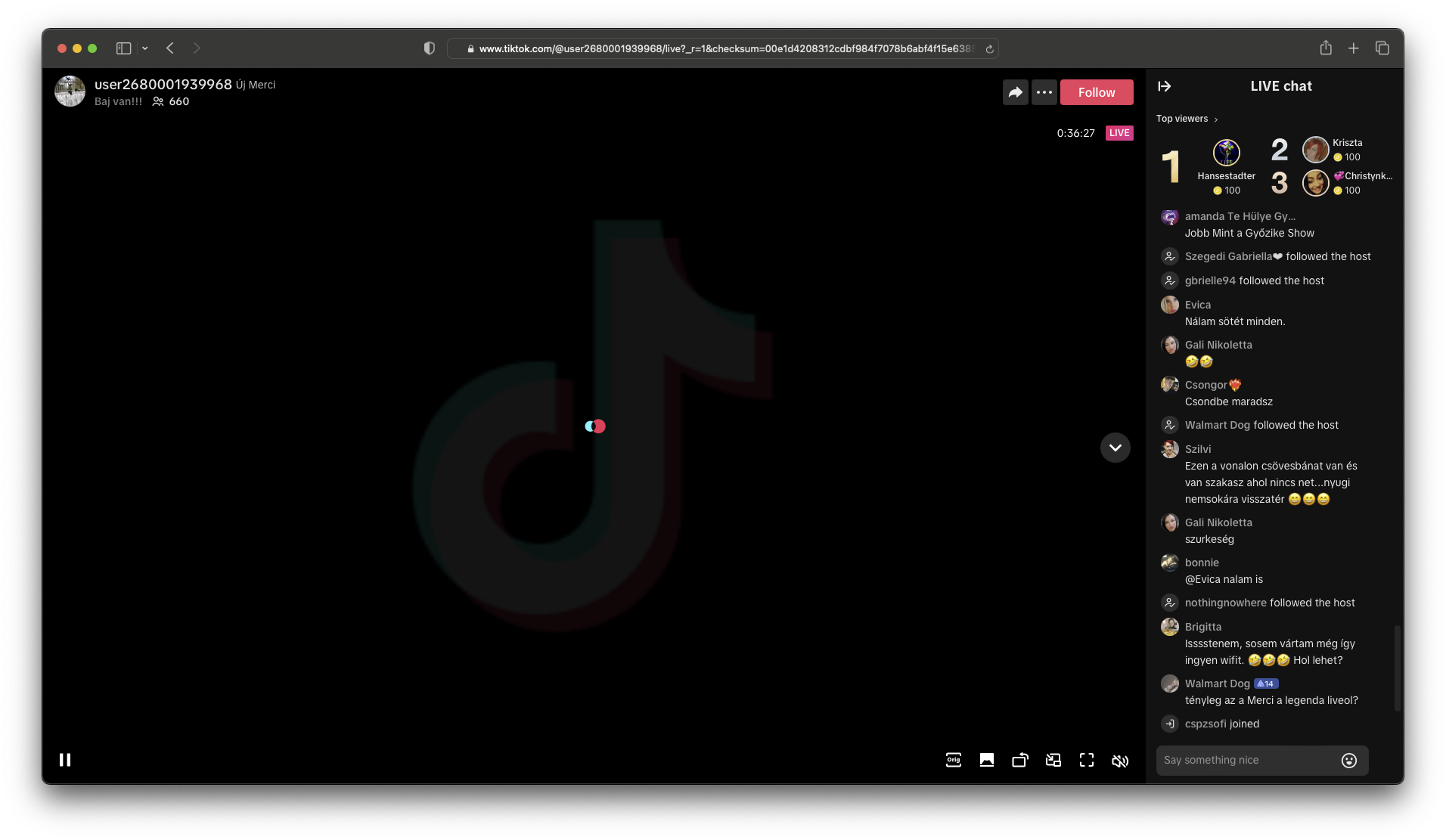The image size is (1446, 840).
Task: Toggle the Safari sidebar
Action: [x=123, y=48]
